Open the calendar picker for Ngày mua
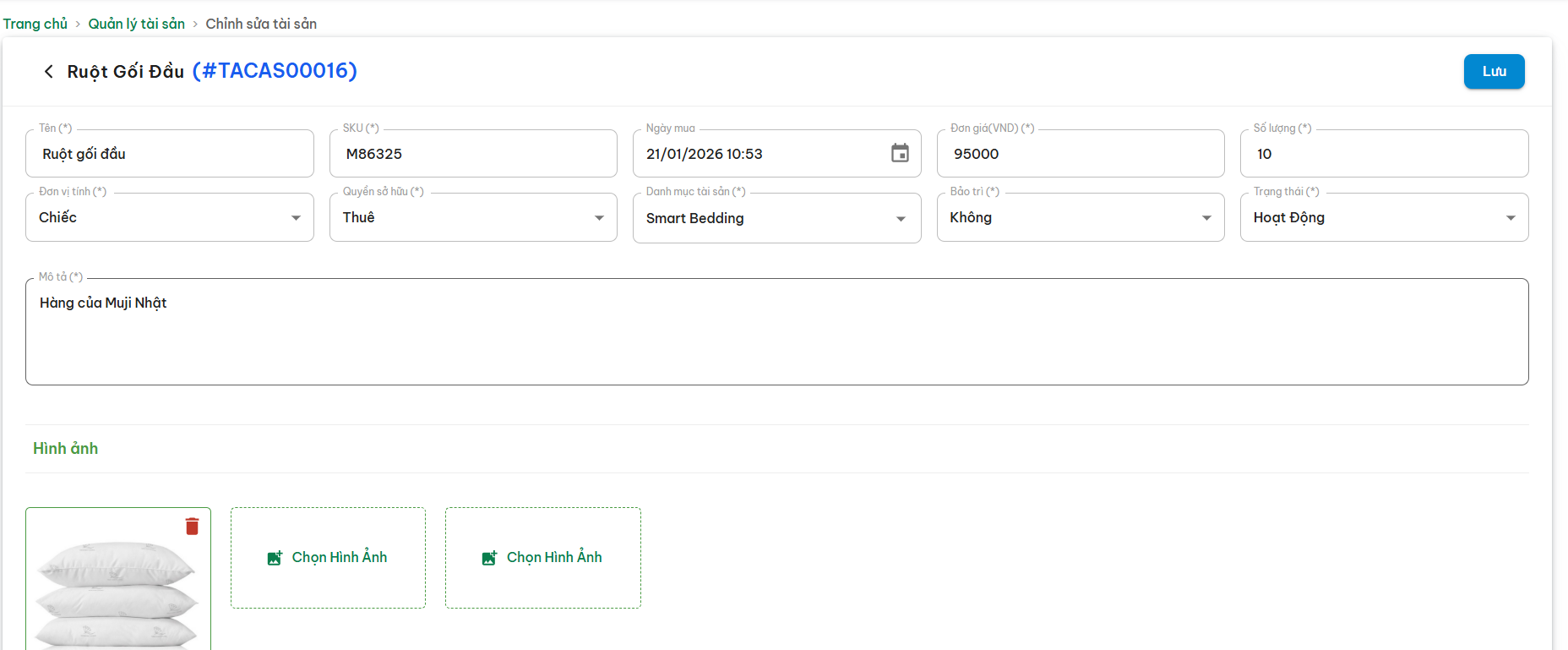Screen dimensions: 1568x650 click(900, 153)
